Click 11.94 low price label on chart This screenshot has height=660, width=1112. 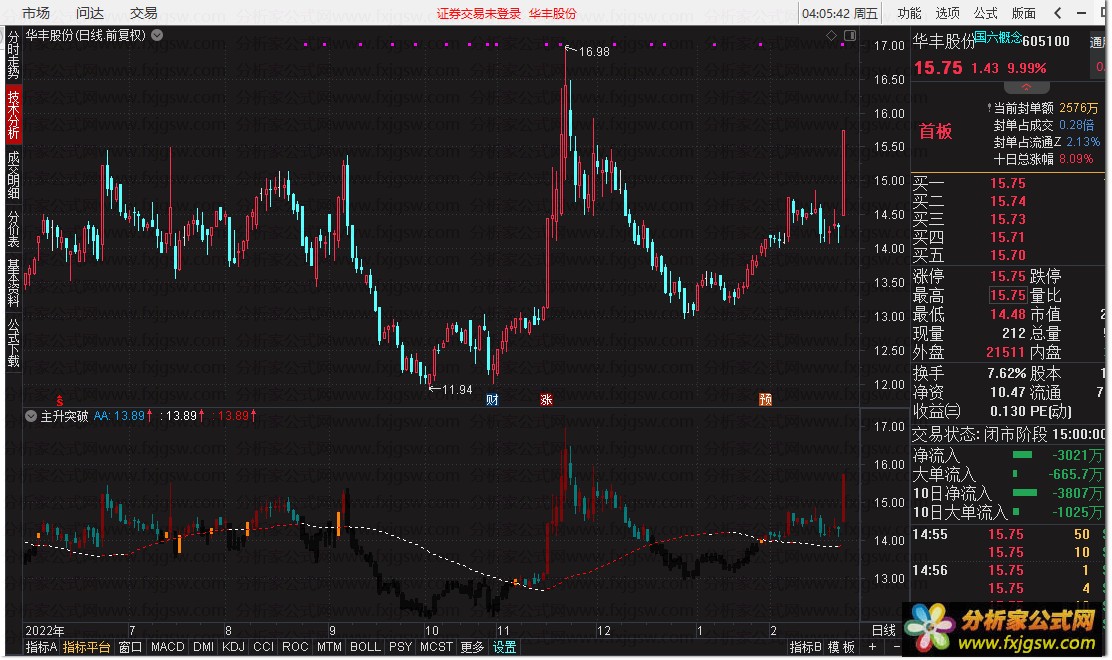457,390
